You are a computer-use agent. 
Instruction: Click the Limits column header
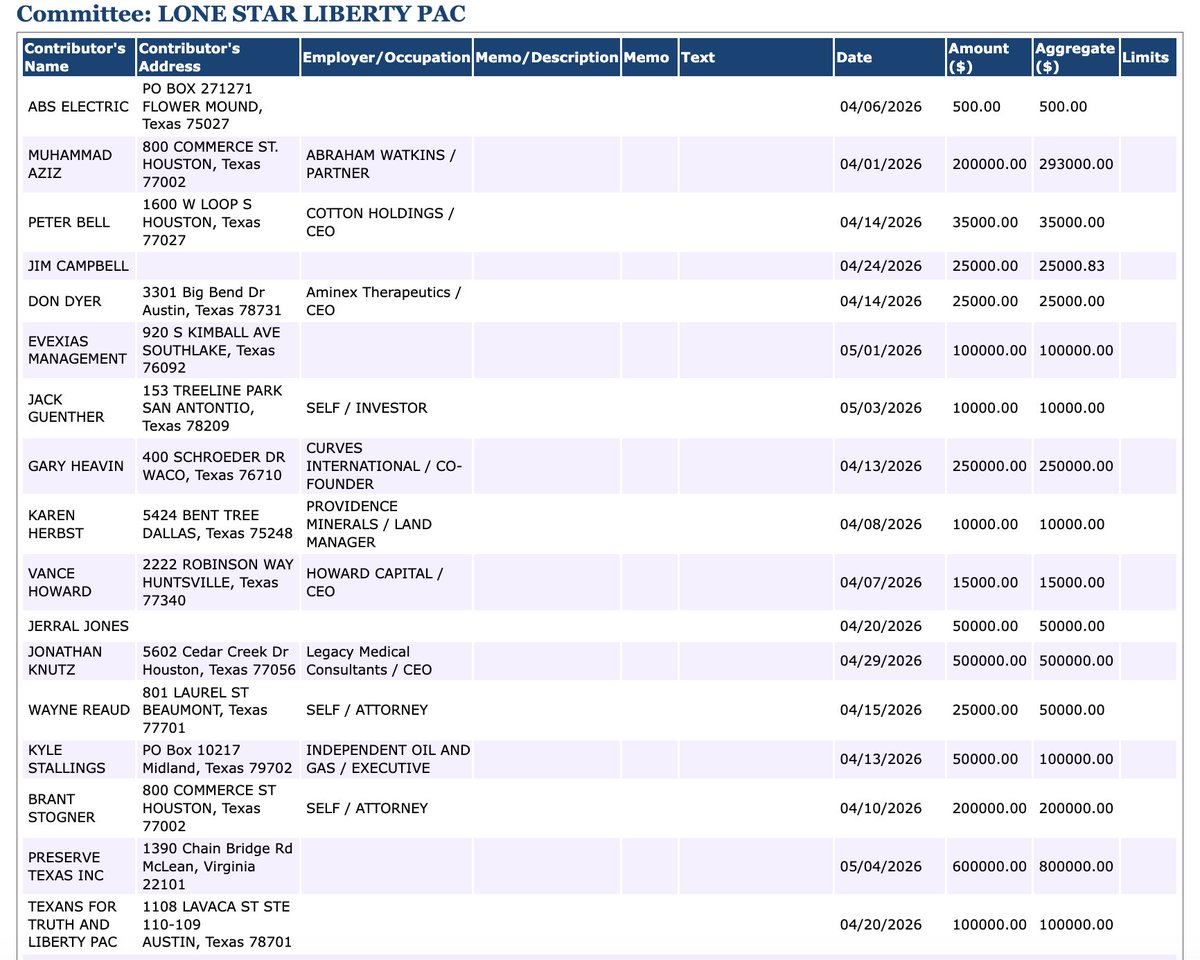[1149, 57]
